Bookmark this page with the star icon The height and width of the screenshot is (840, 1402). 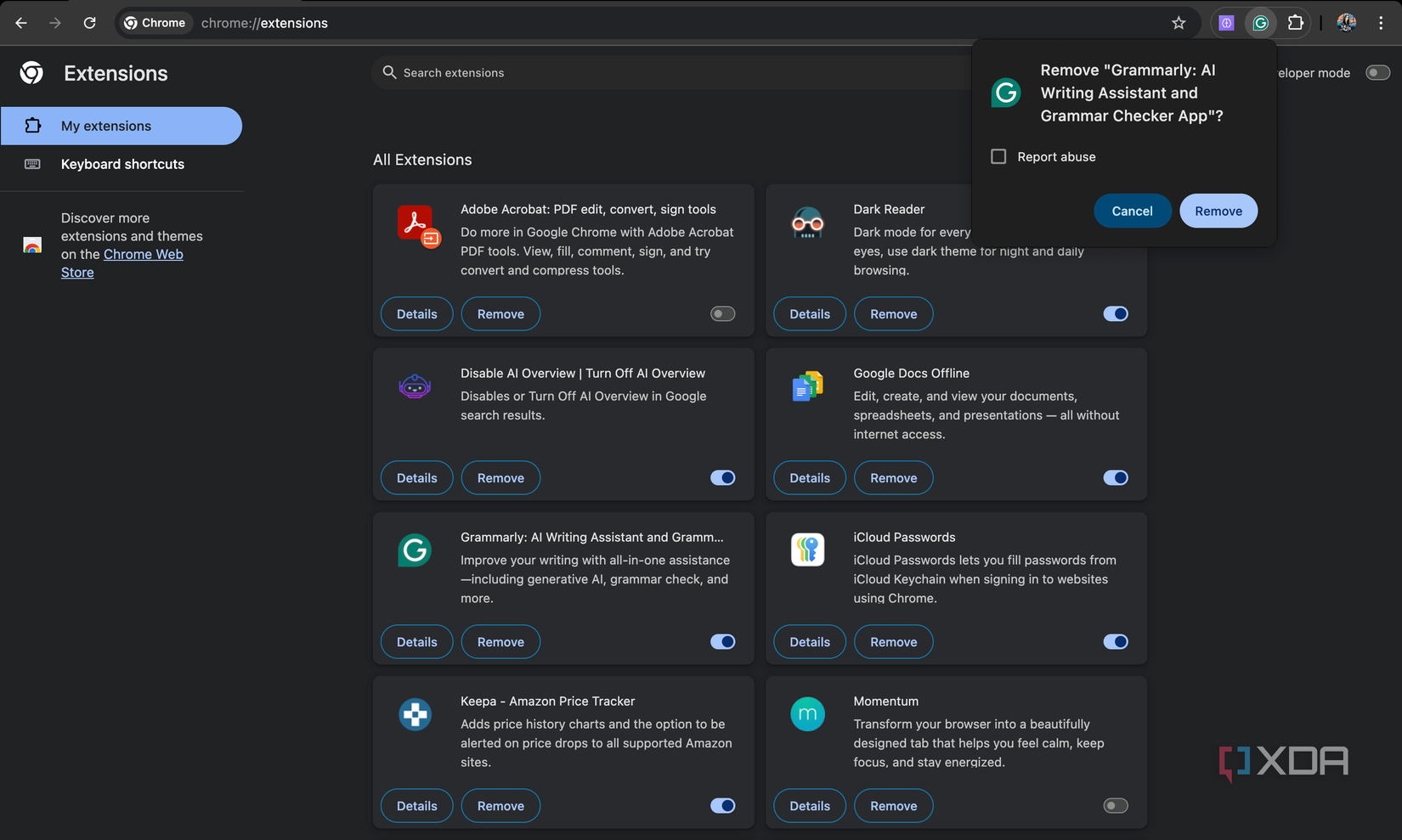point(1179,23)
